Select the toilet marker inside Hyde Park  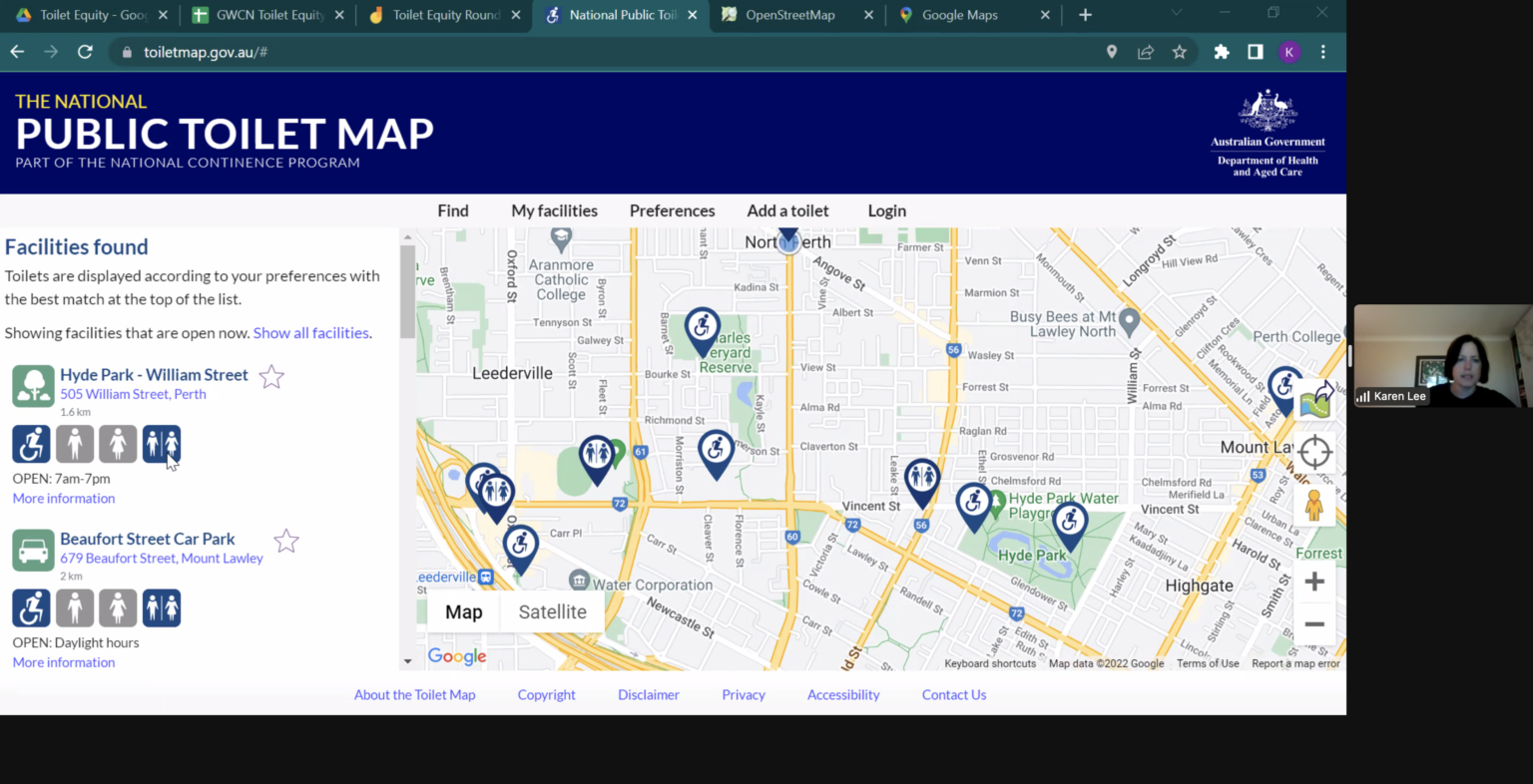coord(1070,522)
